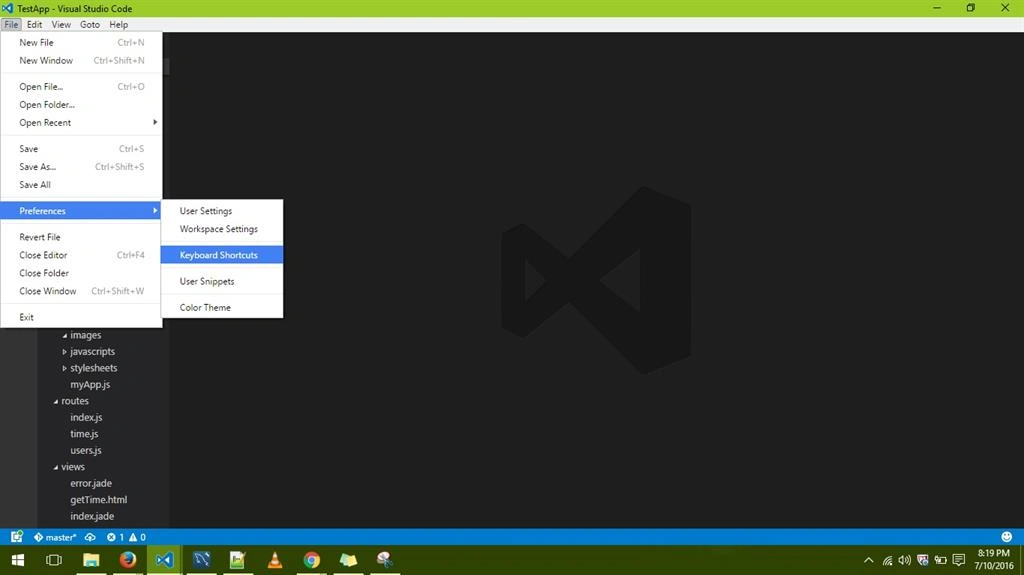This screenshot has width=1024, height=575.
Task: Click the publish changes cloud icon
Action: pyautogui.click(x=90, y=537)
